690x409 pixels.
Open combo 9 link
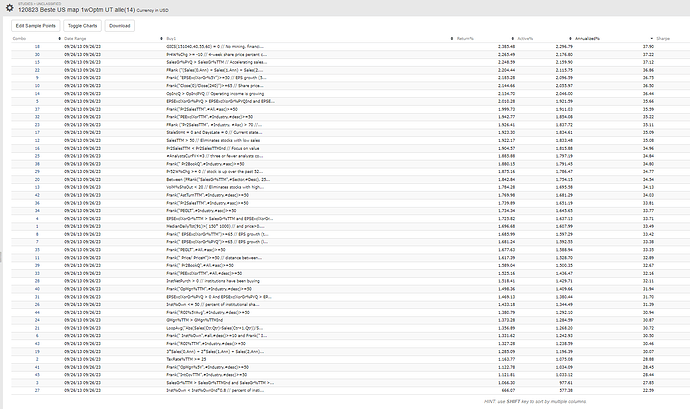click(37, 78)
